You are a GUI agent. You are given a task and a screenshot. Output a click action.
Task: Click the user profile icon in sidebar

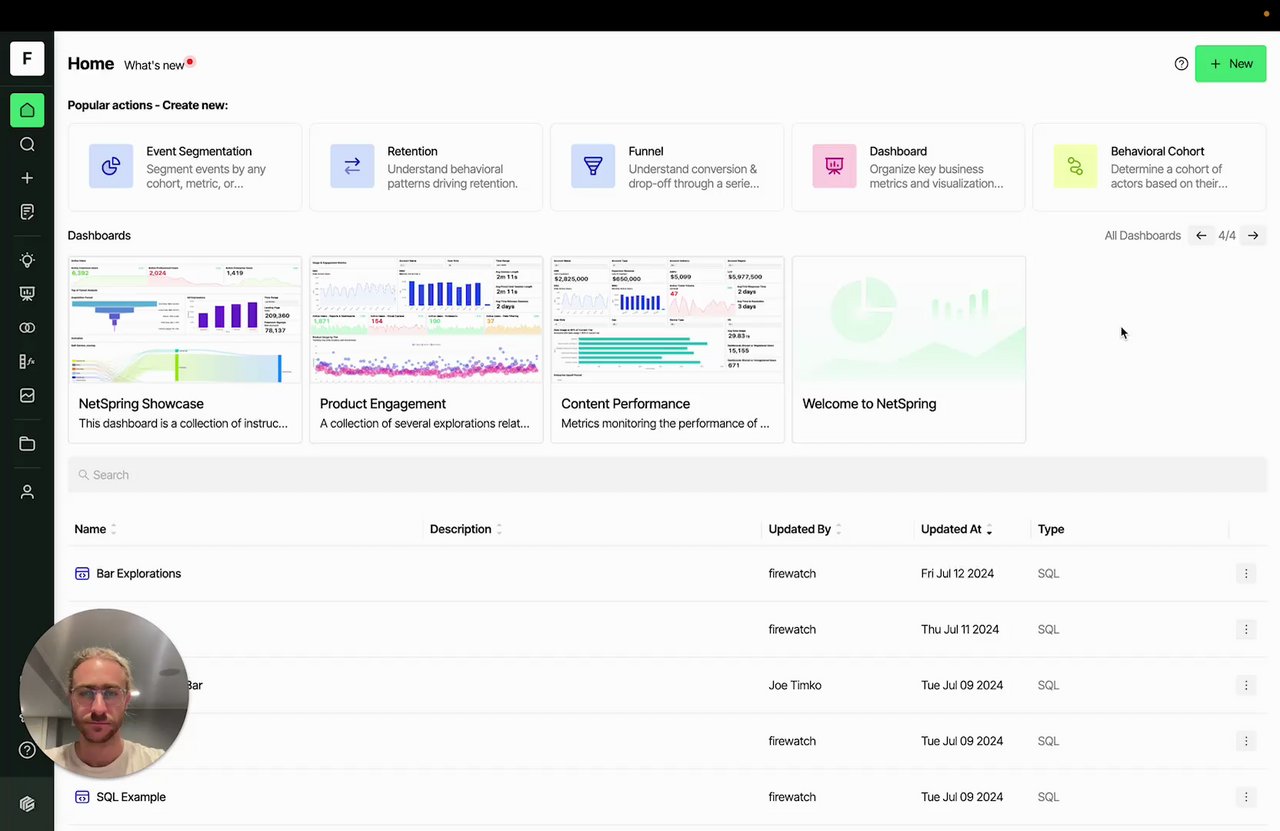click(27, 492)
